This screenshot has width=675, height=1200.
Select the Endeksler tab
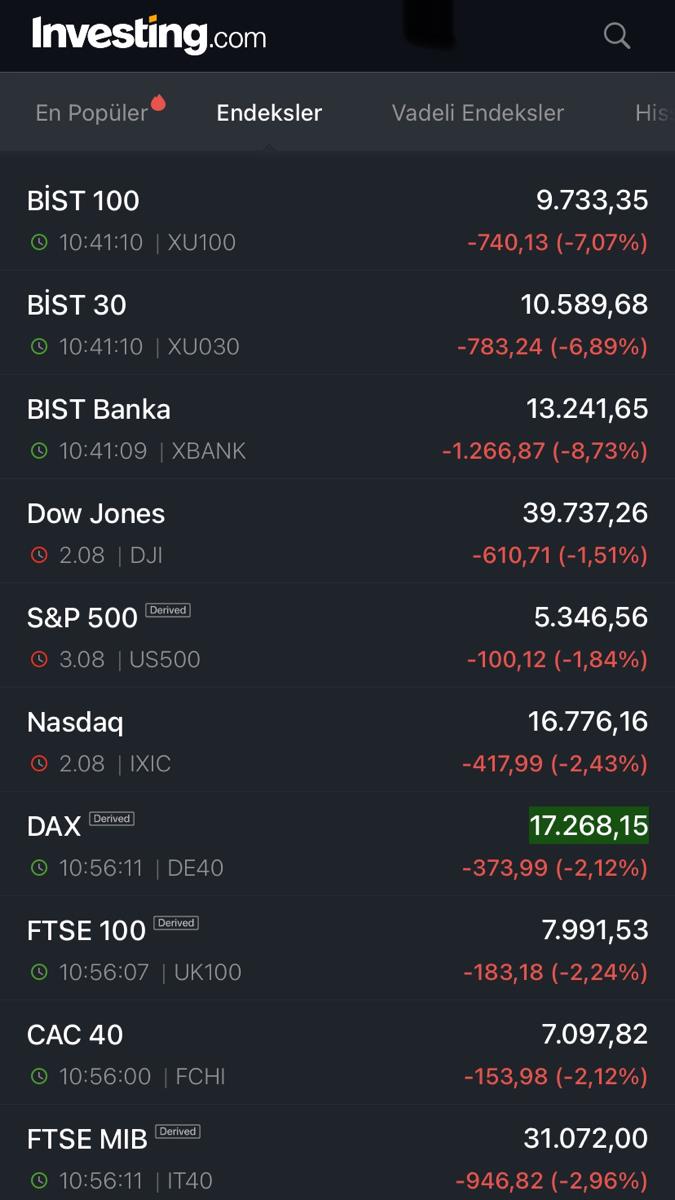coord(269,113)
